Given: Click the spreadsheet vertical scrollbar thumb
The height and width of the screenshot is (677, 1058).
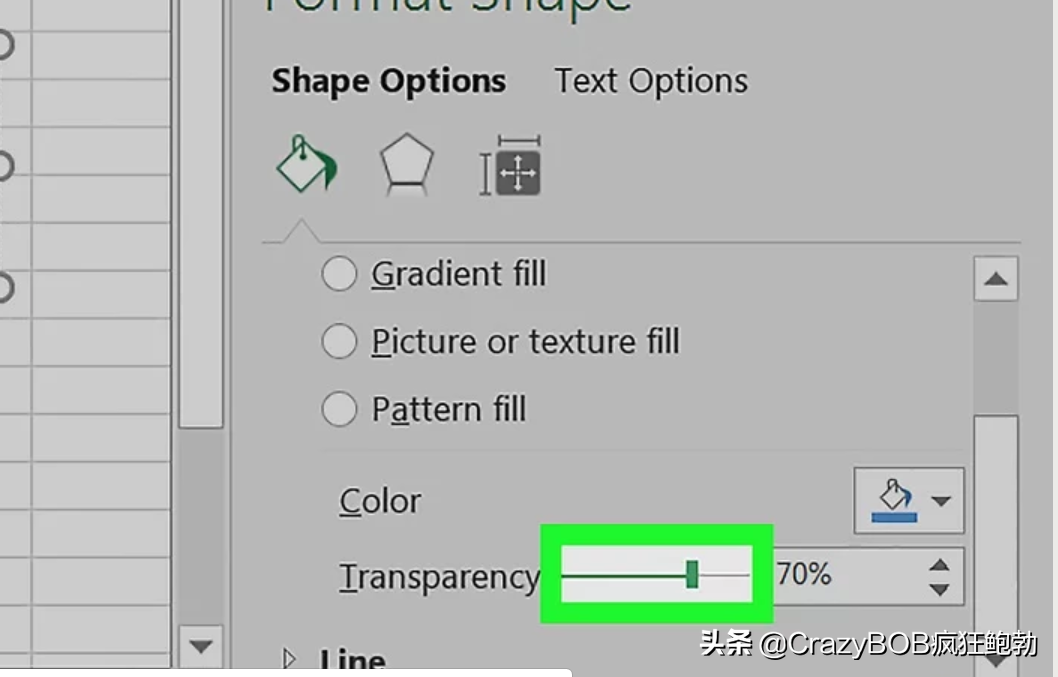Looking at the screenshot, I should (x=201, y=213).
